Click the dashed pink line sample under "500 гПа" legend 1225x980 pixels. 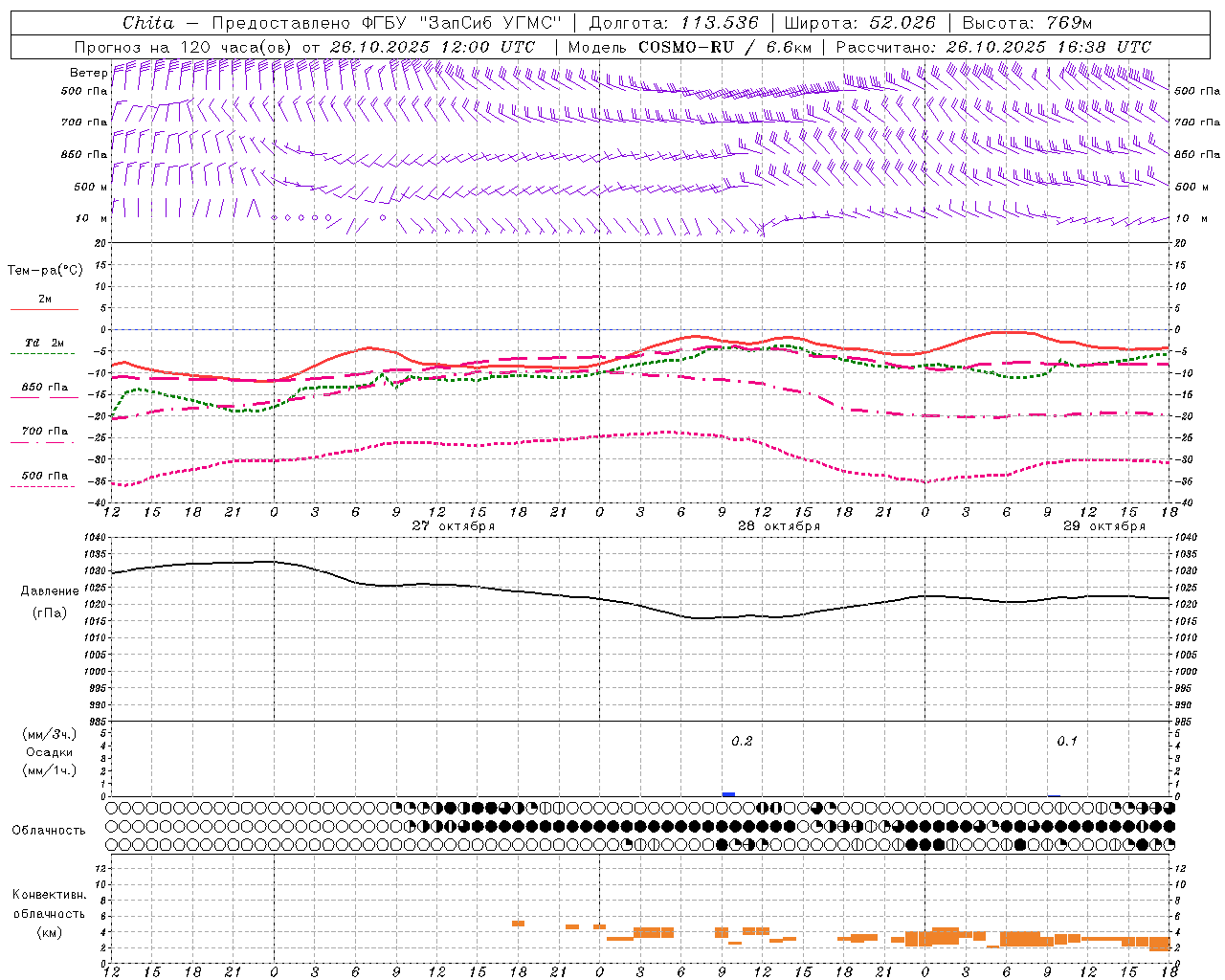click(x=43, y=486)
